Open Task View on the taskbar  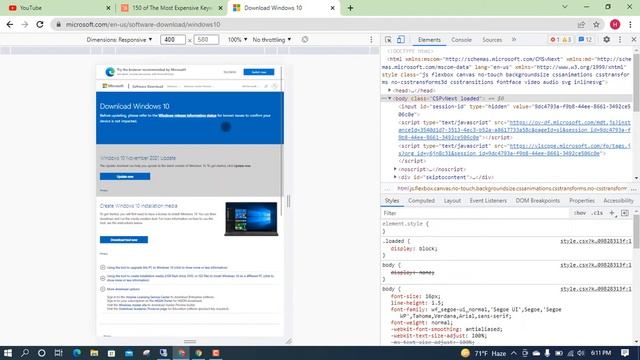[x=58, y=353]
